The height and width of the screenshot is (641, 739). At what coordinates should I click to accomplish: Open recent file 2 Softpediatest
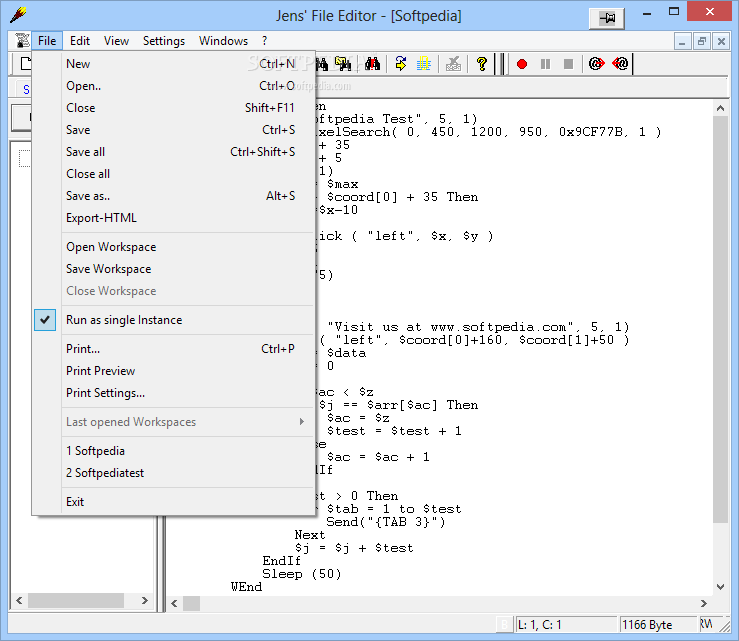point(173,473)
